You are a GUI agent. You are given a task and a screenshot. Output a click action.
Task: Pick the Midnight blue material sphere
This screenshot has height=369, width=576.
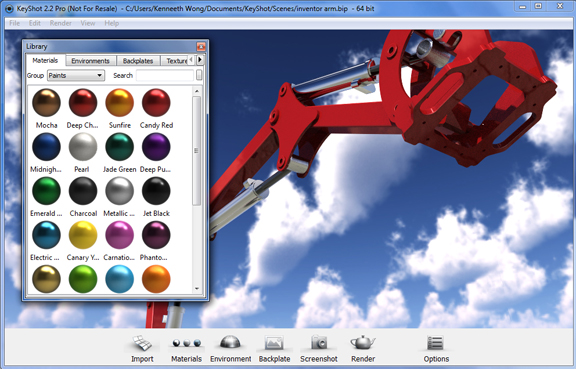pos(46,147)
